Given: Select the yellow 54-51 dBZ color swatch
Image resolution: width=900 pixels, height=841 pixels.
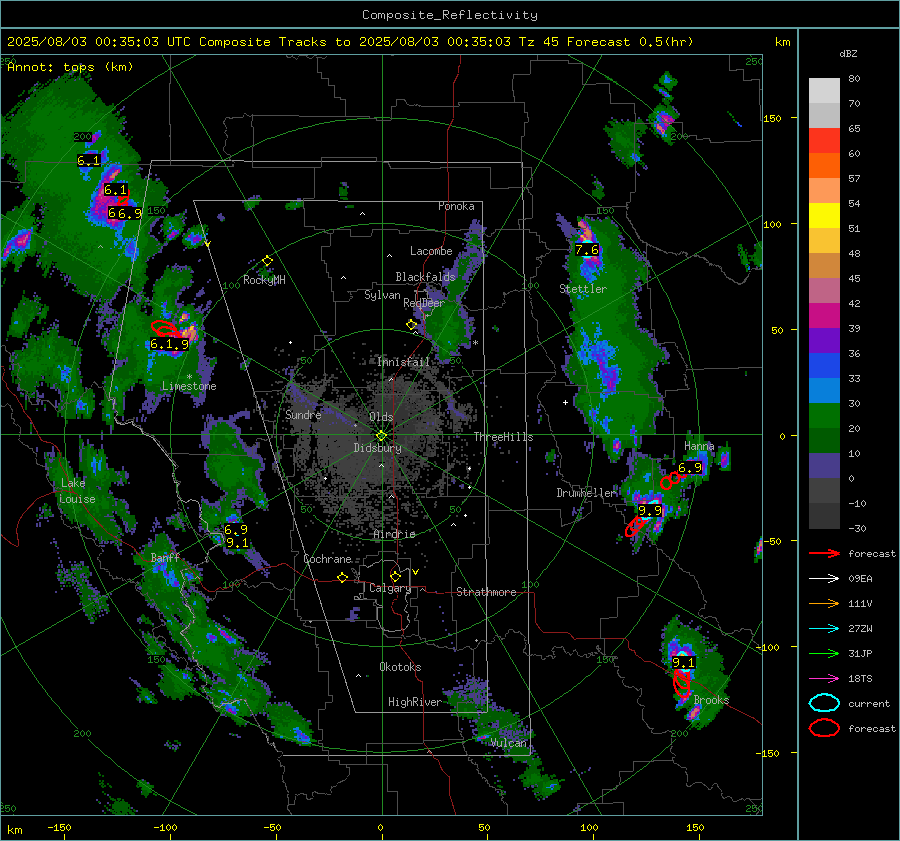Looking at the screenshot, I should pos(824,216).
